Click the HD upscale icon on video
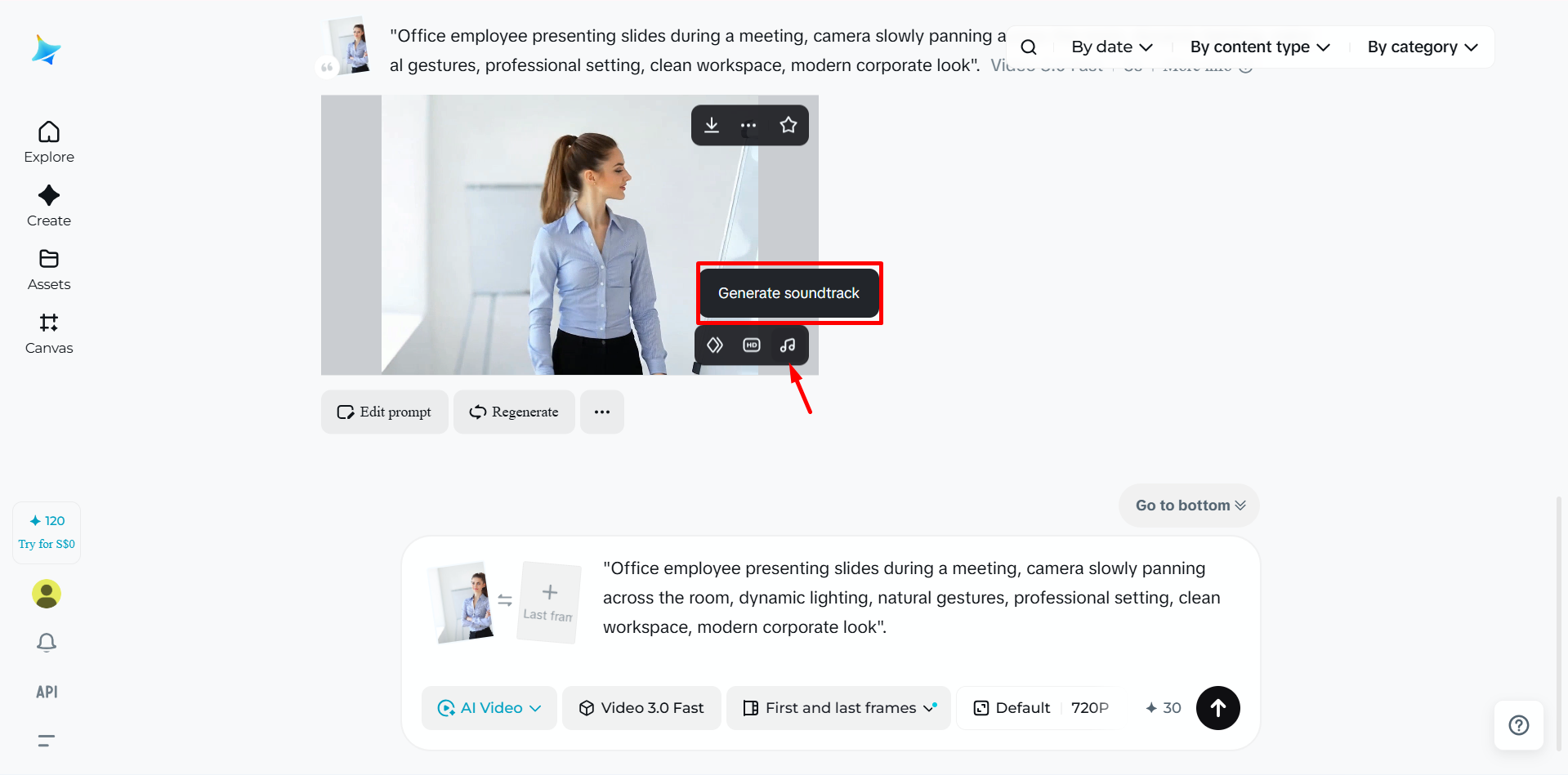This screenshot has height=775, width=1568. [x=752, y=345]
